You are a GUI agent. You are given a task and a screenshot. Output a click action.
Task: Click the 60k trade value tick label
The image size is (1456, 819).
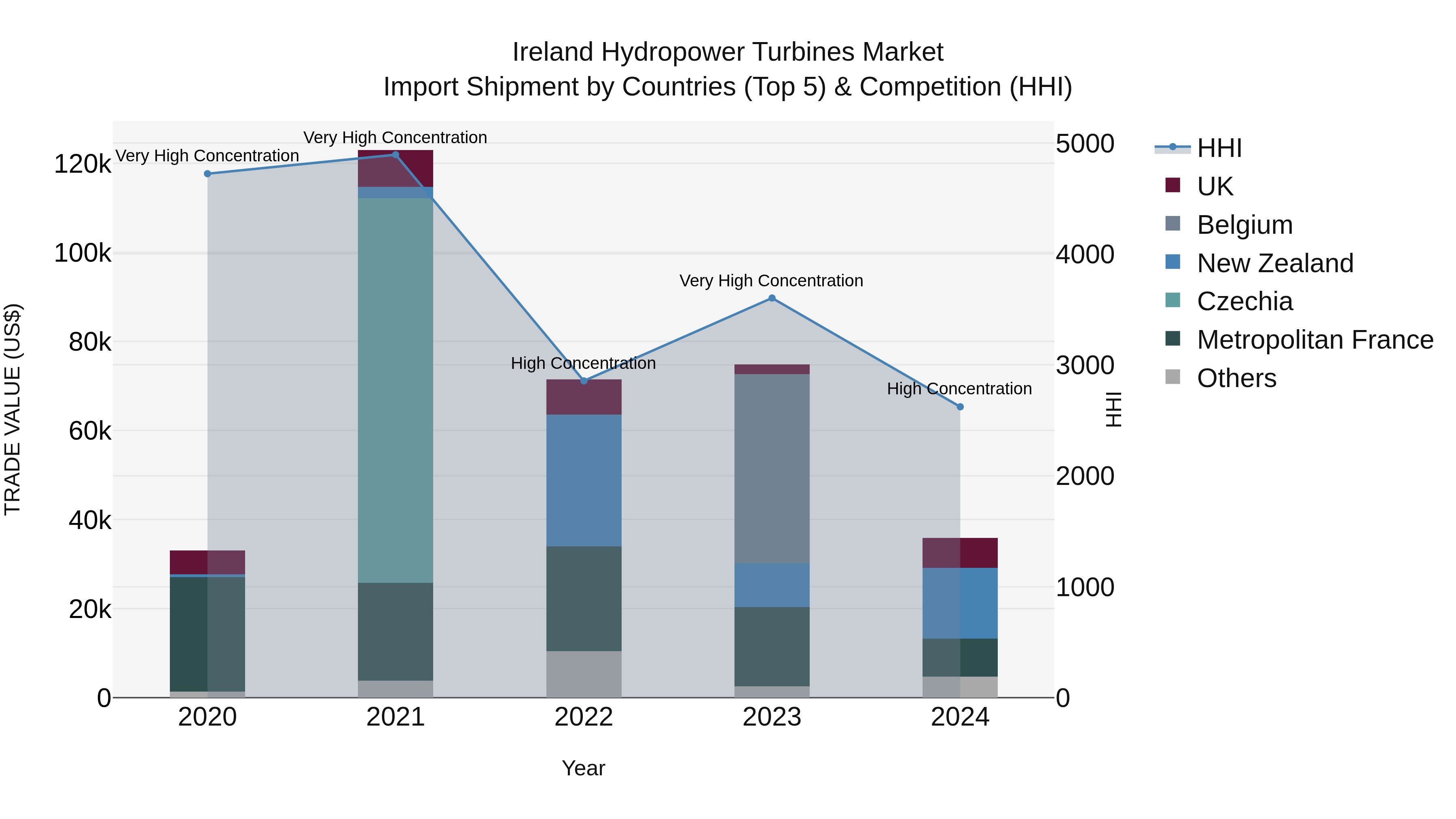[90, 431]
